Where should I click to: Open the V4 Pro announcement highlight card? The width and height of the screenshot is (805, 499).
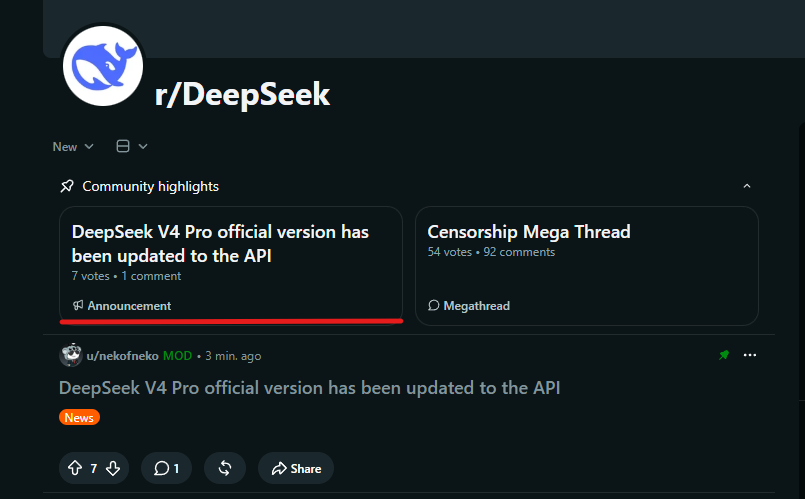(231, 266)
